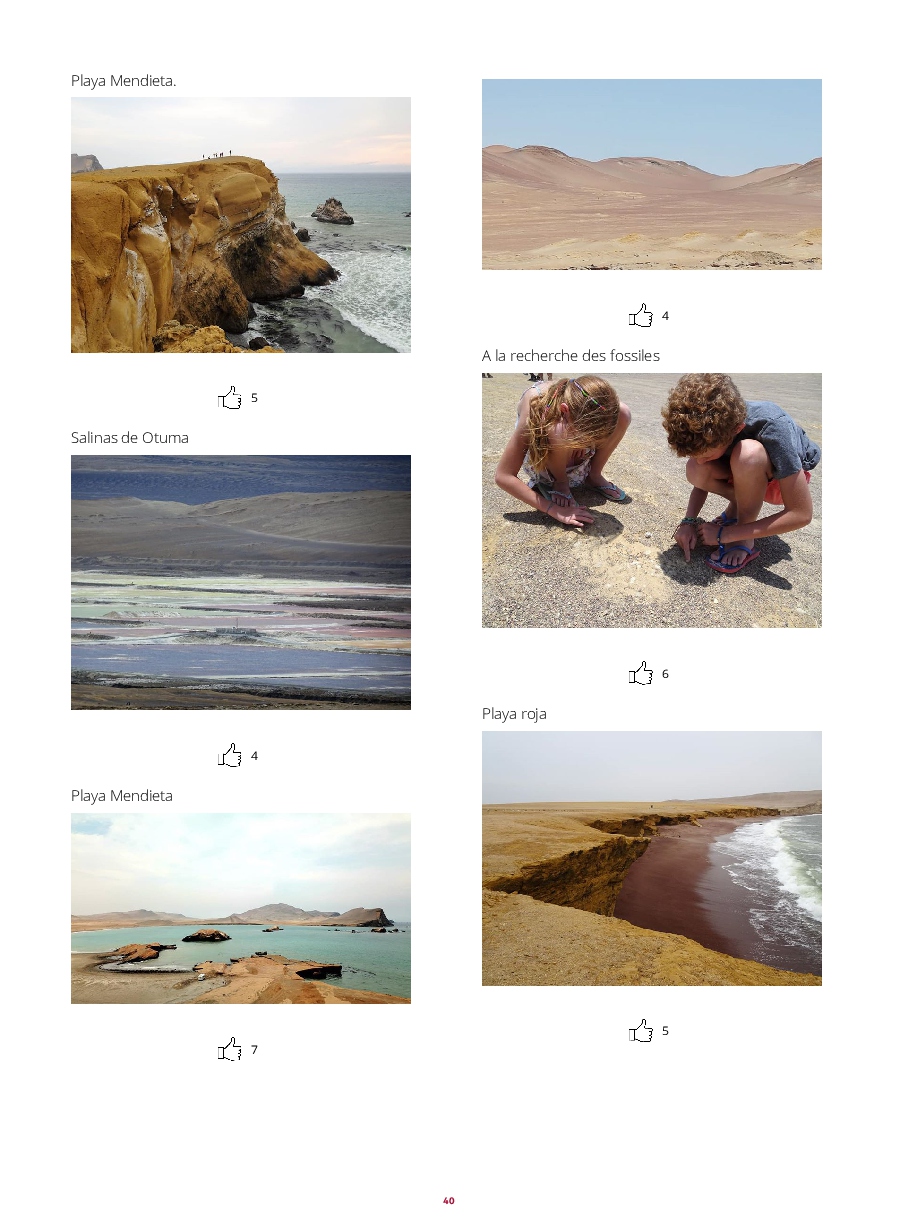This screenshot has width=898, height=1228.
Task: Click page number 40 in footer
Action: (x=449, y=1200)
